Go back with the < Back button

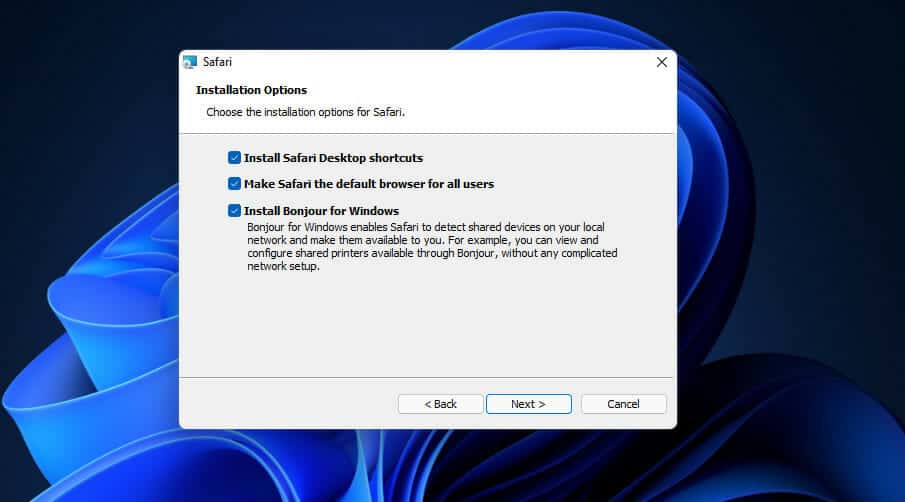click(440, 404)
